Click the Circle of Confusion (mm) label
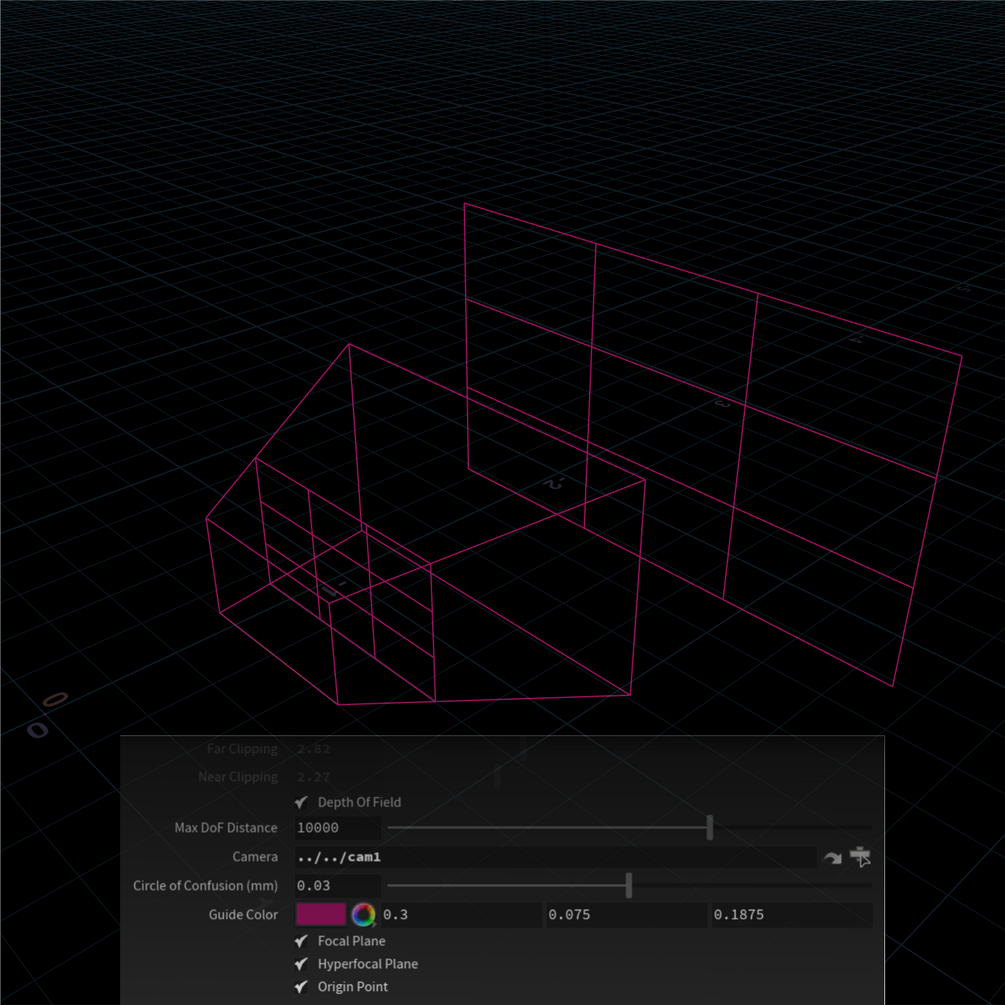The height and width of the screenshot is (1005, 1005). point(205,885)
